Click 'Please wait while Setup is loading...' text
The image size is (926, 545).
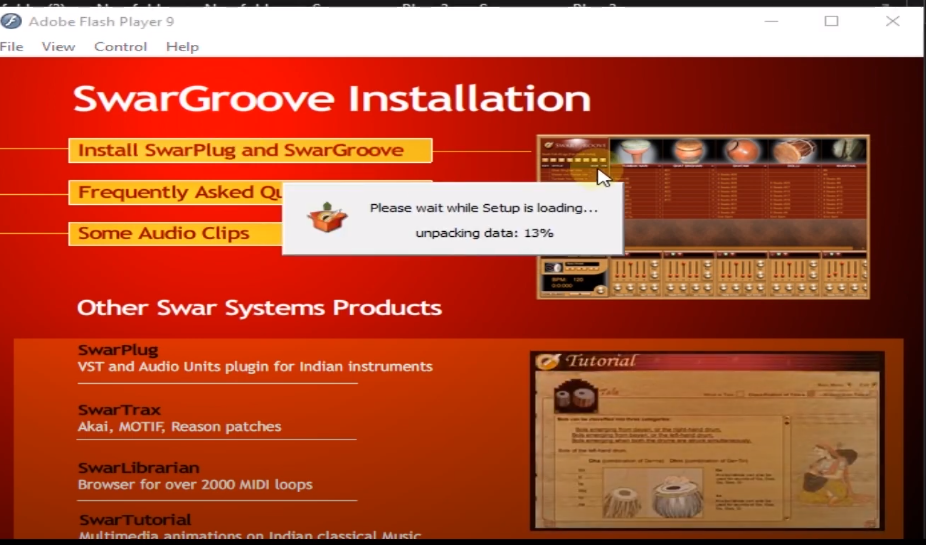pos(484,208)
